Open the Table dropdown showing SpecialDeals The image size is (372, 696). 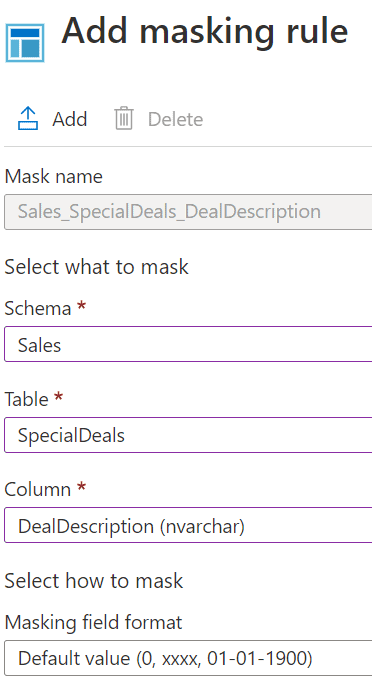pos(188,435)
